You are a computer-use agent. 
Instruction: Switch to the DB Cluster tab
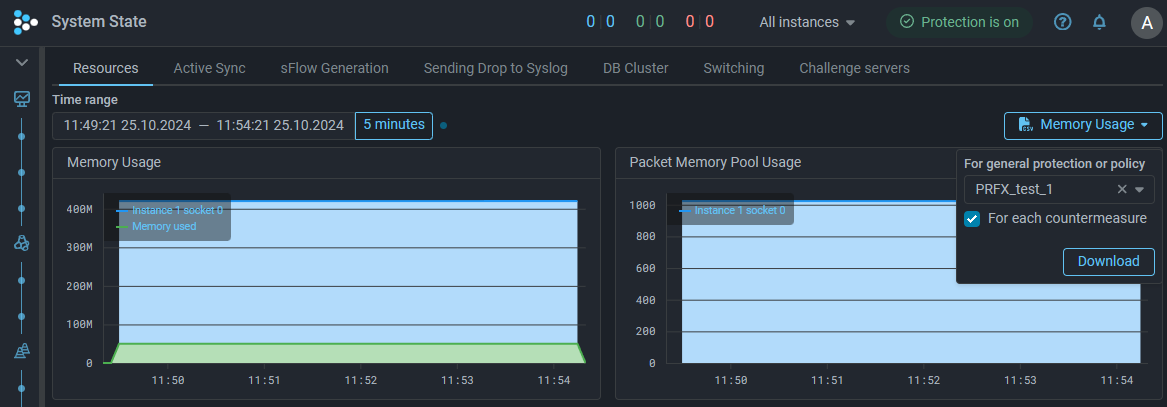tap(635, 68)
